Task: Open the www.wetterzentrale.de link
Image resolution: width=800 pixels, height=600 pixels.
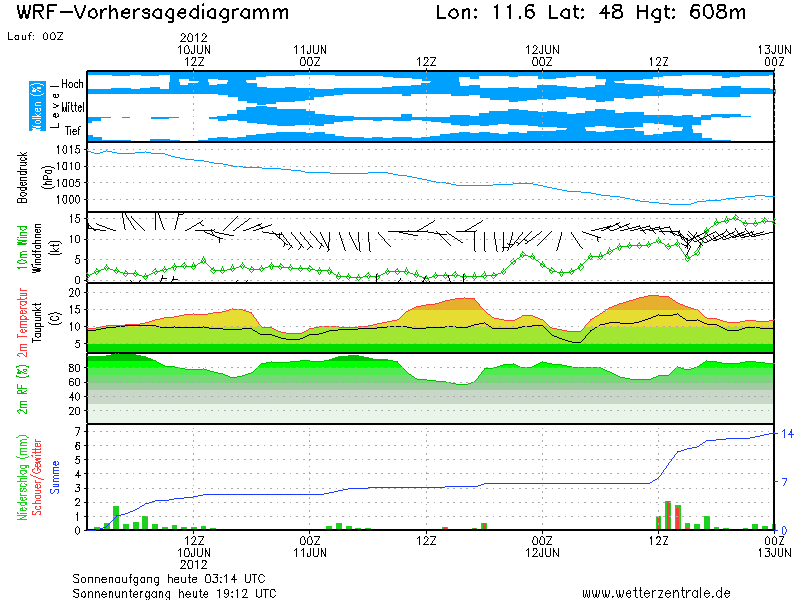Action: point(657,593)
